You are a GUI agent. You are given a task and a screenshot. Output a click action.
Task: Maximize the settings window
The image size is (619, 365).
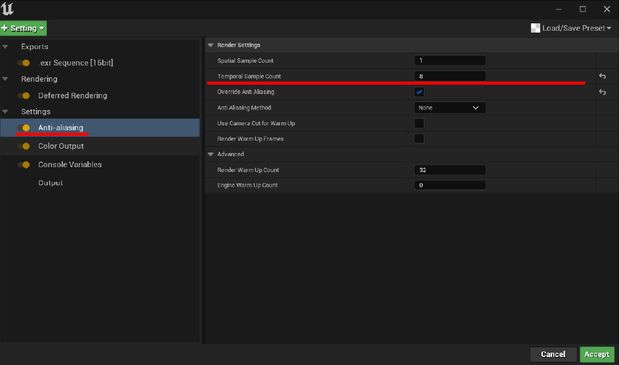[x=583, y=9]
